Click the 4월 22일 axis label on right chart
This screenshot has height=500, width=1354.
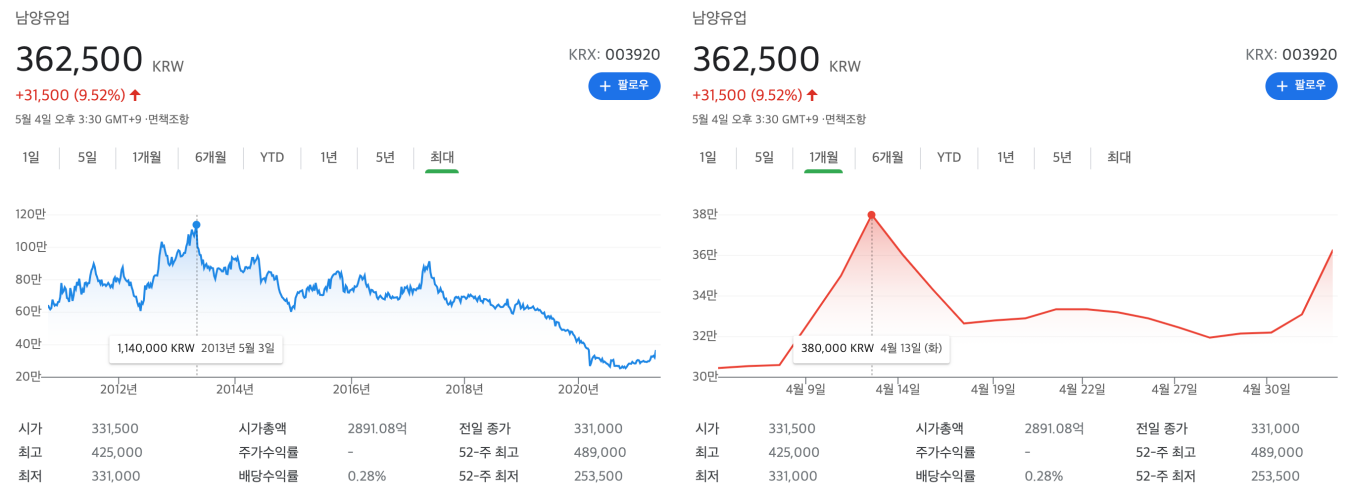coord(1080,389)
